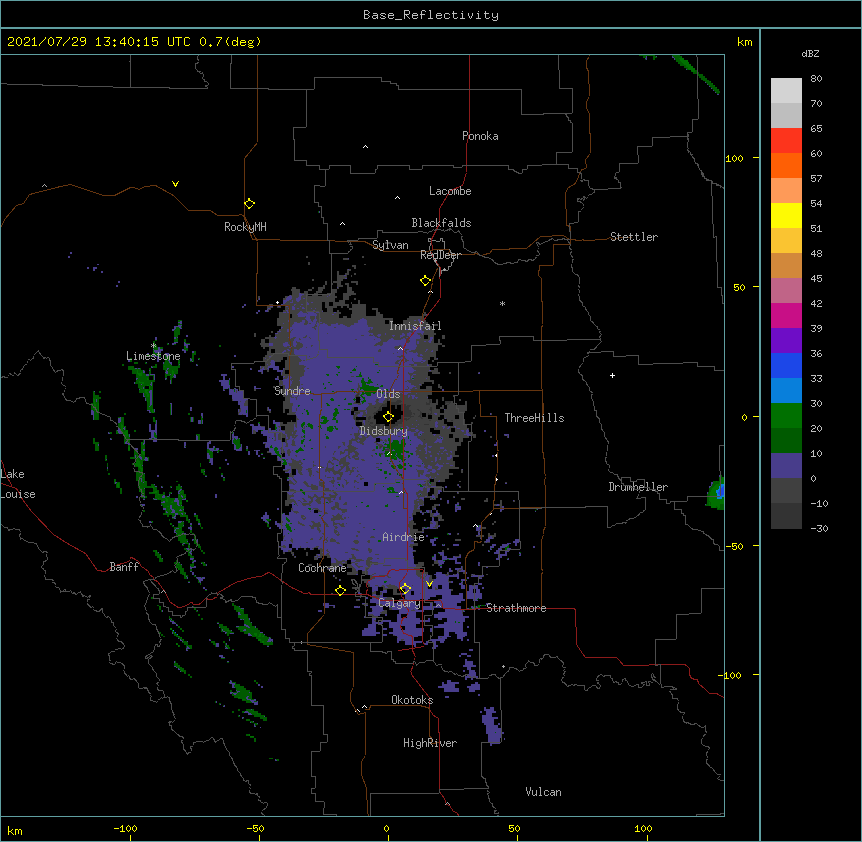Viewport: 862px width, 842px height.
Task: Click the white asterisk marker east of Innisfail
Action: [502, 303]
